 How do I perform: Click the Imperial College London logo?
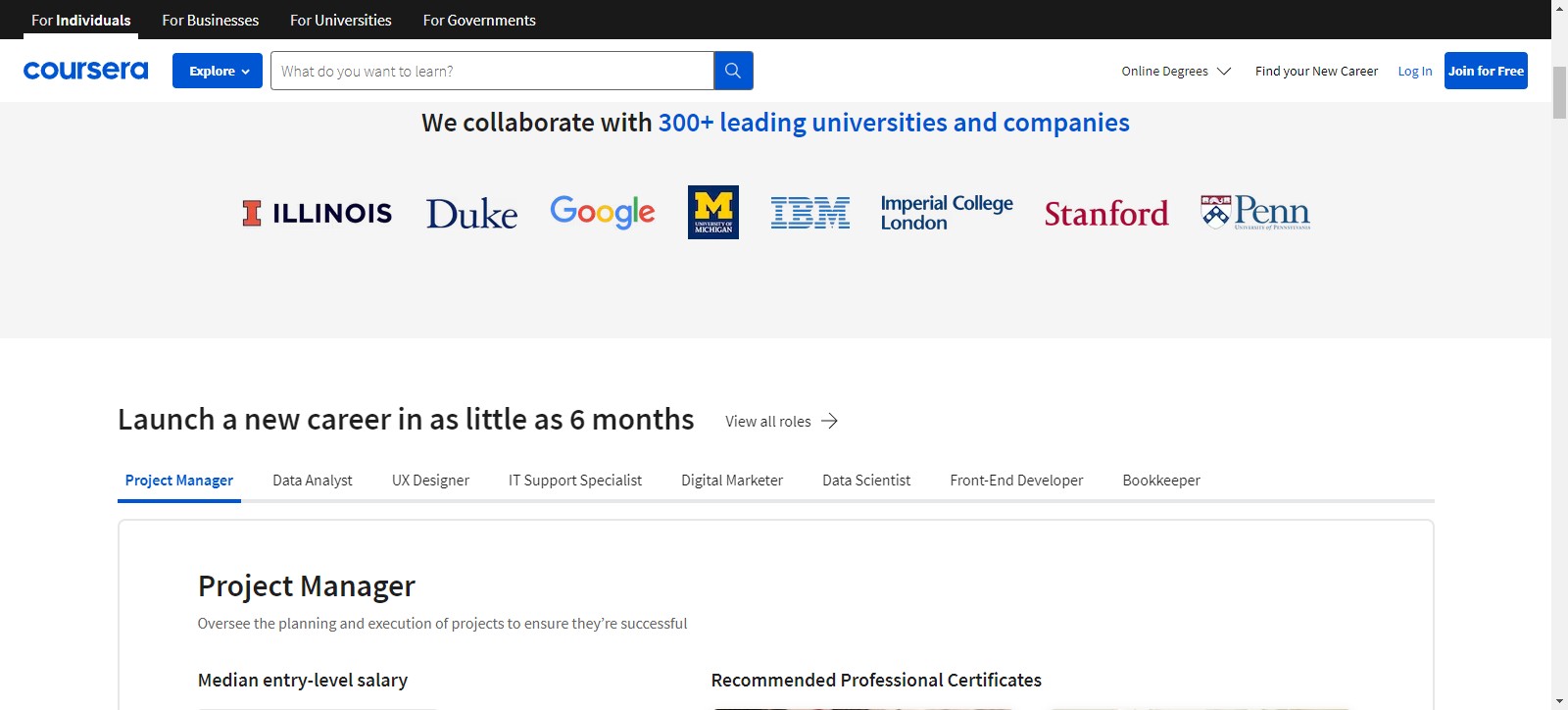[x=946, y=213]
